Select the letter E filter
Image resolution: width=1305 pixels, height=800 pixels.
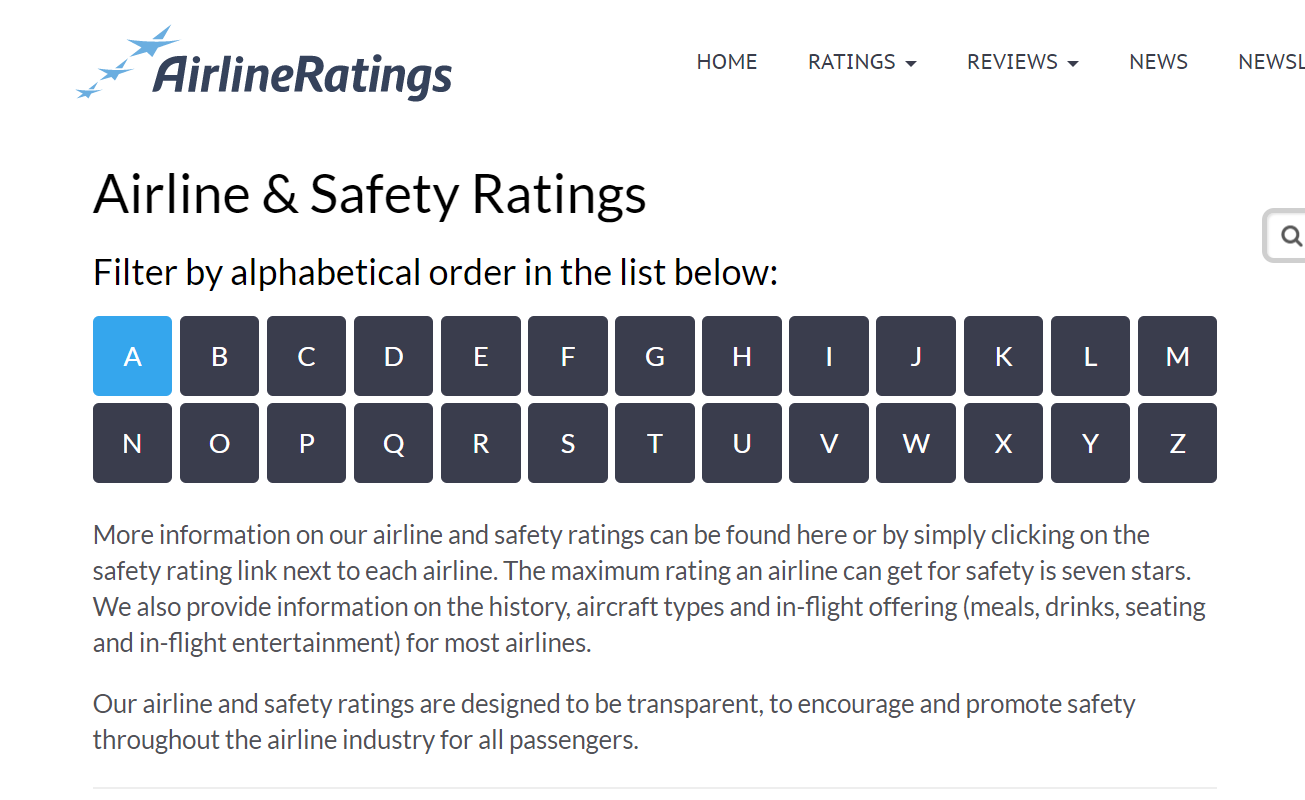480,355
